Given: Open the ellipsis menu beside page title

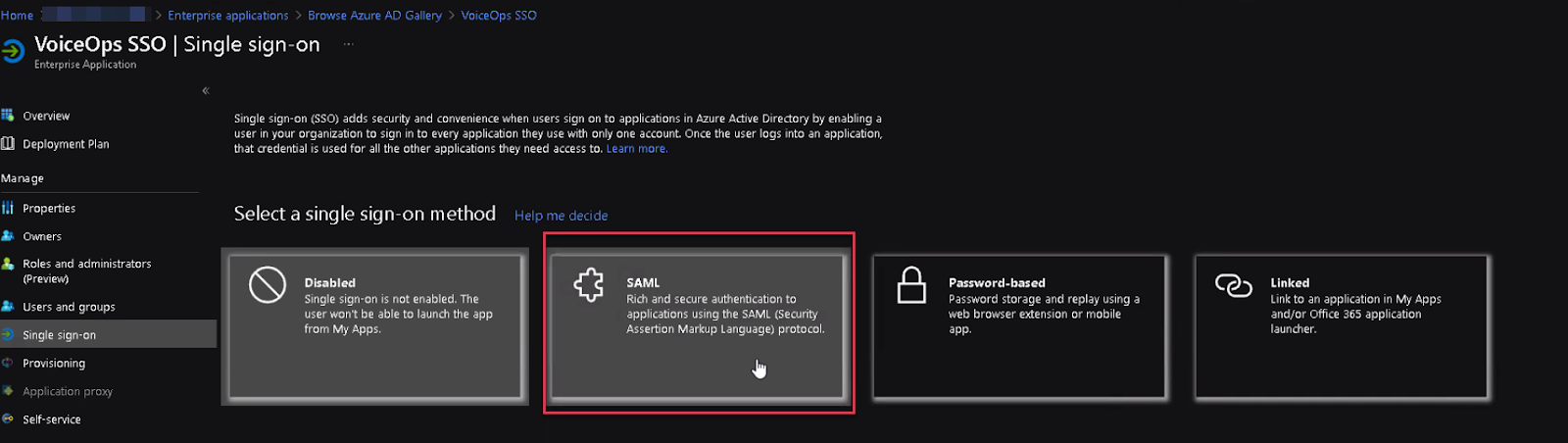Looking at the screenshot, I should (348, 45).
